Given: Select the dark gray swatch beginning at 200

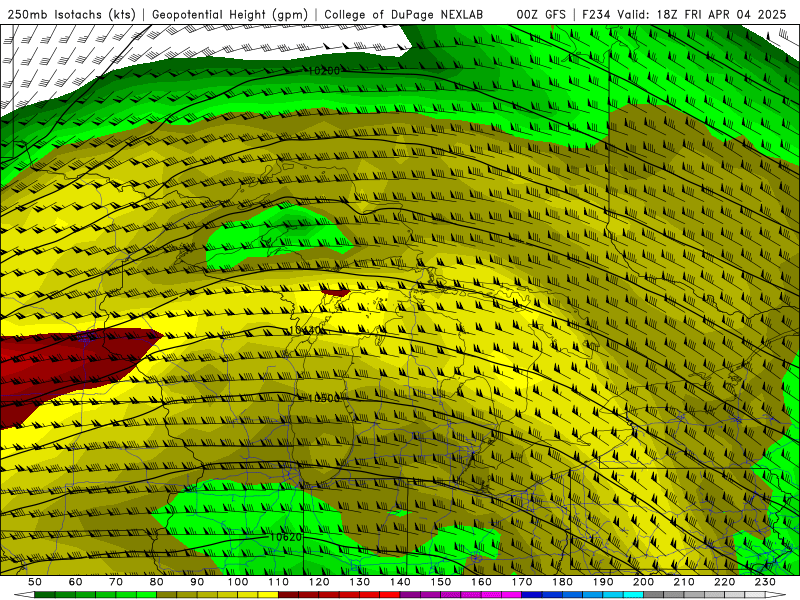Looking at the screenshot, I should coord(654,594).
